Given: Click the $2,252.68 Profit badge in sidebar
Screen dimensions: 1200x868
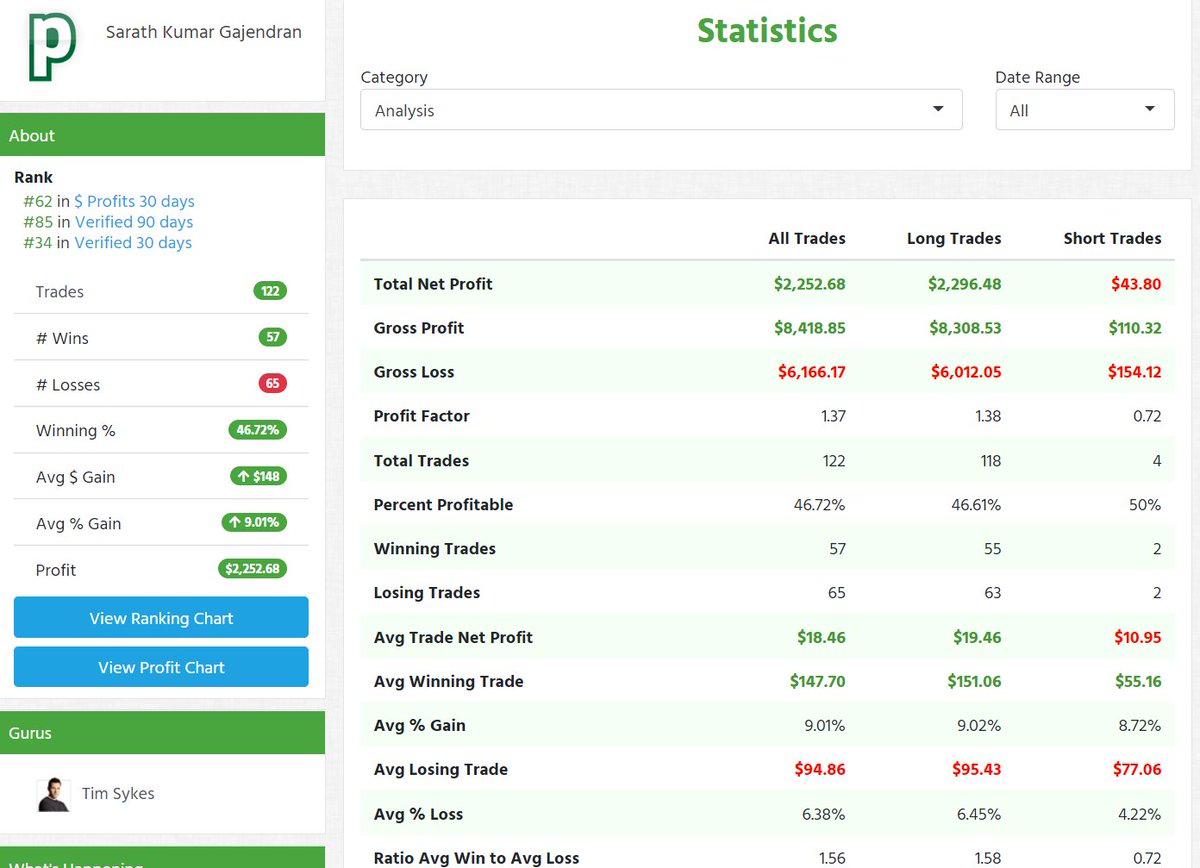Looking at the screenshot, I should pos(253,570).
